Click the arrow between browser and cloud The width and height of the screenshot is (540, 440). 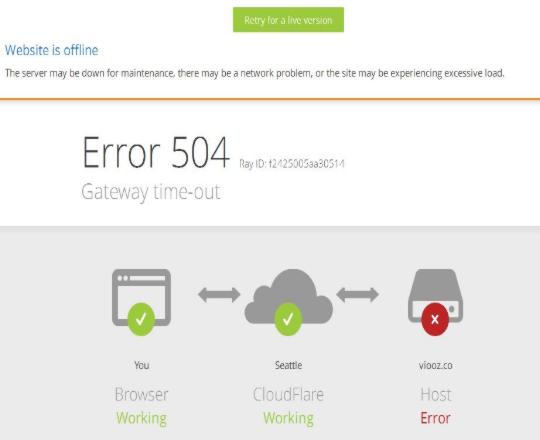click(x=219, y=295)
